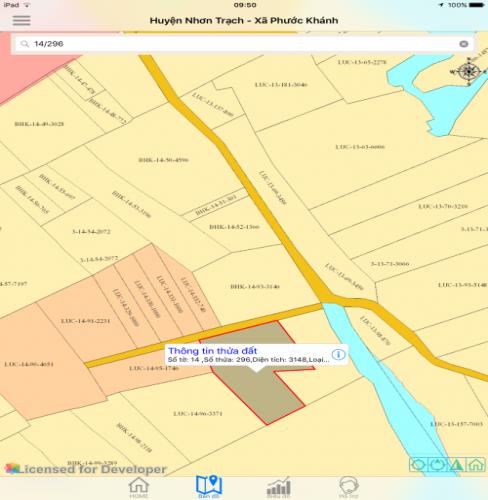The height and width of the screenshot is (500, 488).
Task: Open the support headset tab
Action: [349, 487]
